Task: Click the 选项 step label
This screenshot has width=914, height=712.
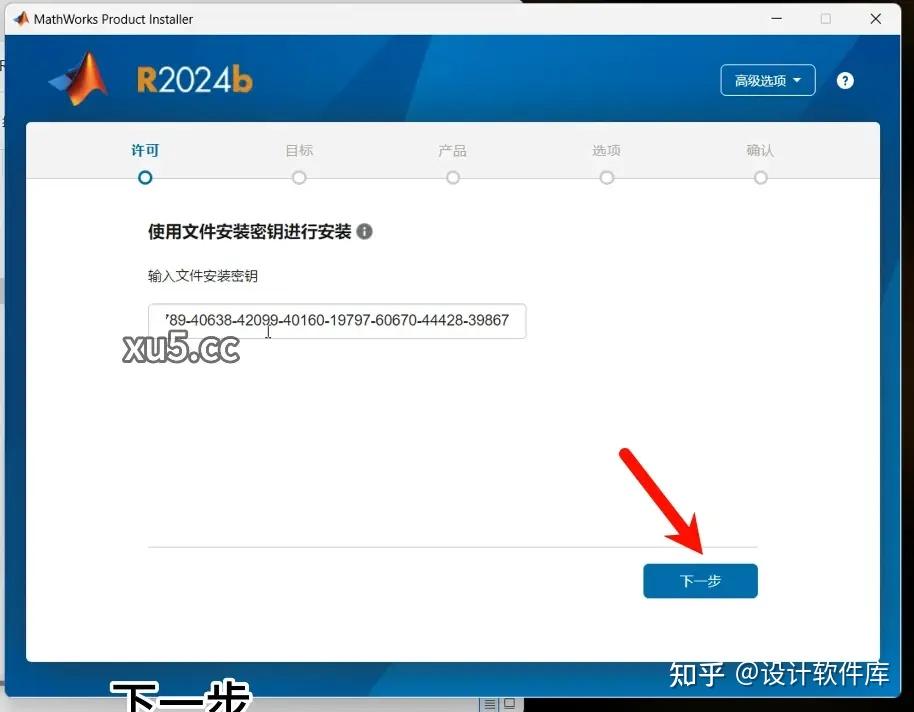Action: tap(607, 150)
